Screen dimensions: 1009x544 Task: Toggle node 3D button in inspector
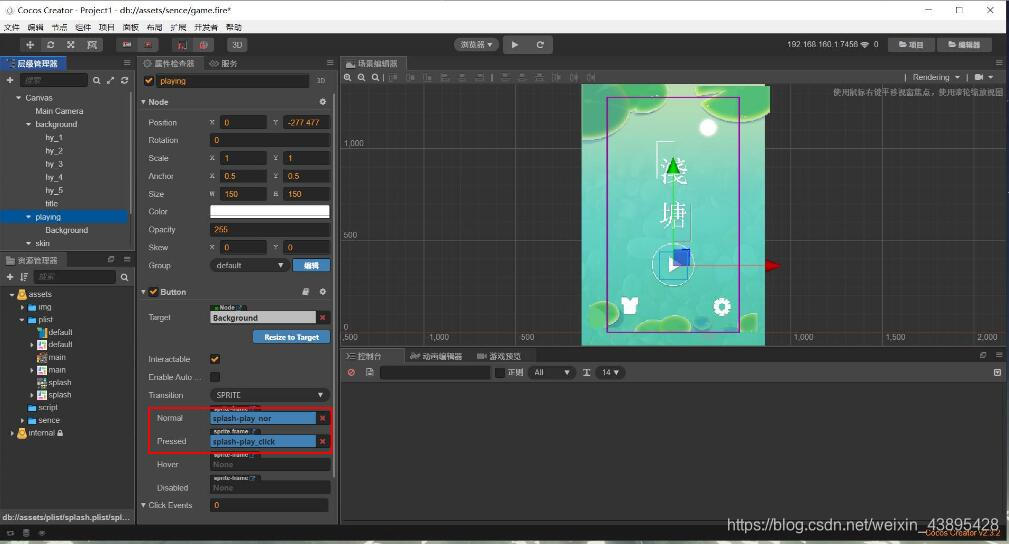(x=320, y=80)
